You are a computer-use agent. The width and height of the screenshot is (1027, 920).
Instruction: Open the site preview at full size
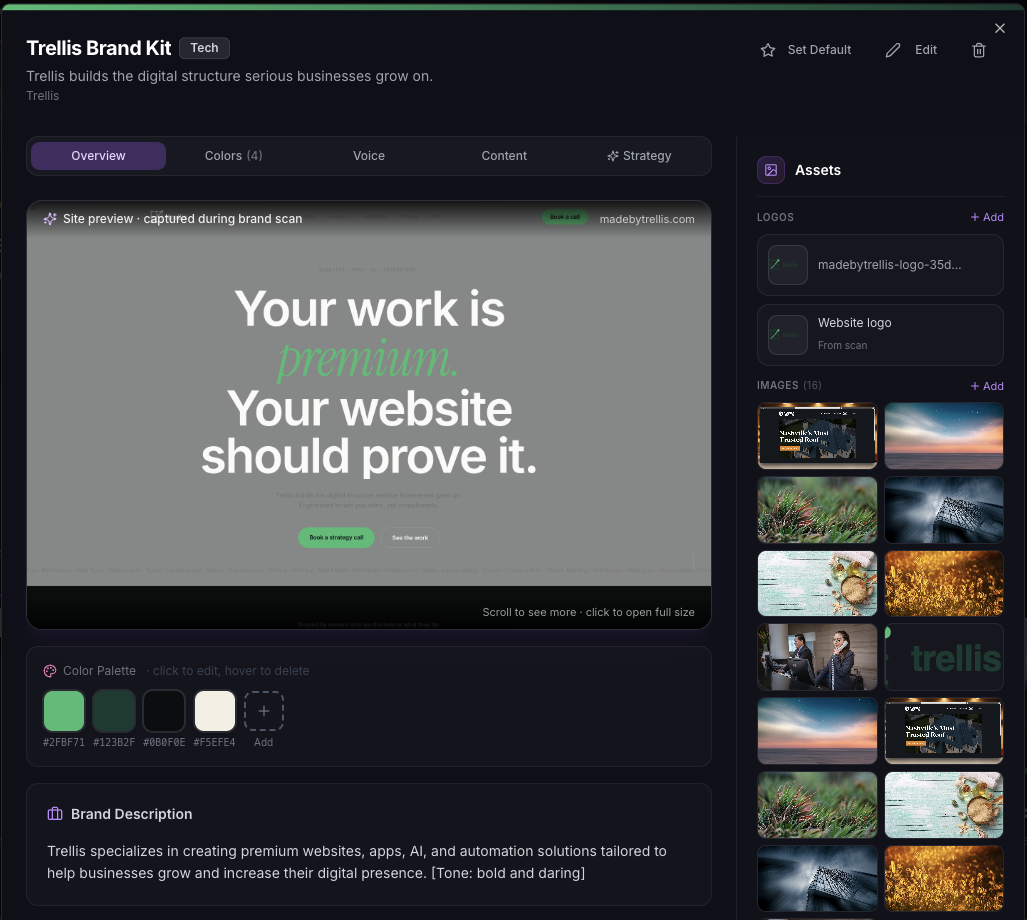pyautogui.click(x=369, y=414)
